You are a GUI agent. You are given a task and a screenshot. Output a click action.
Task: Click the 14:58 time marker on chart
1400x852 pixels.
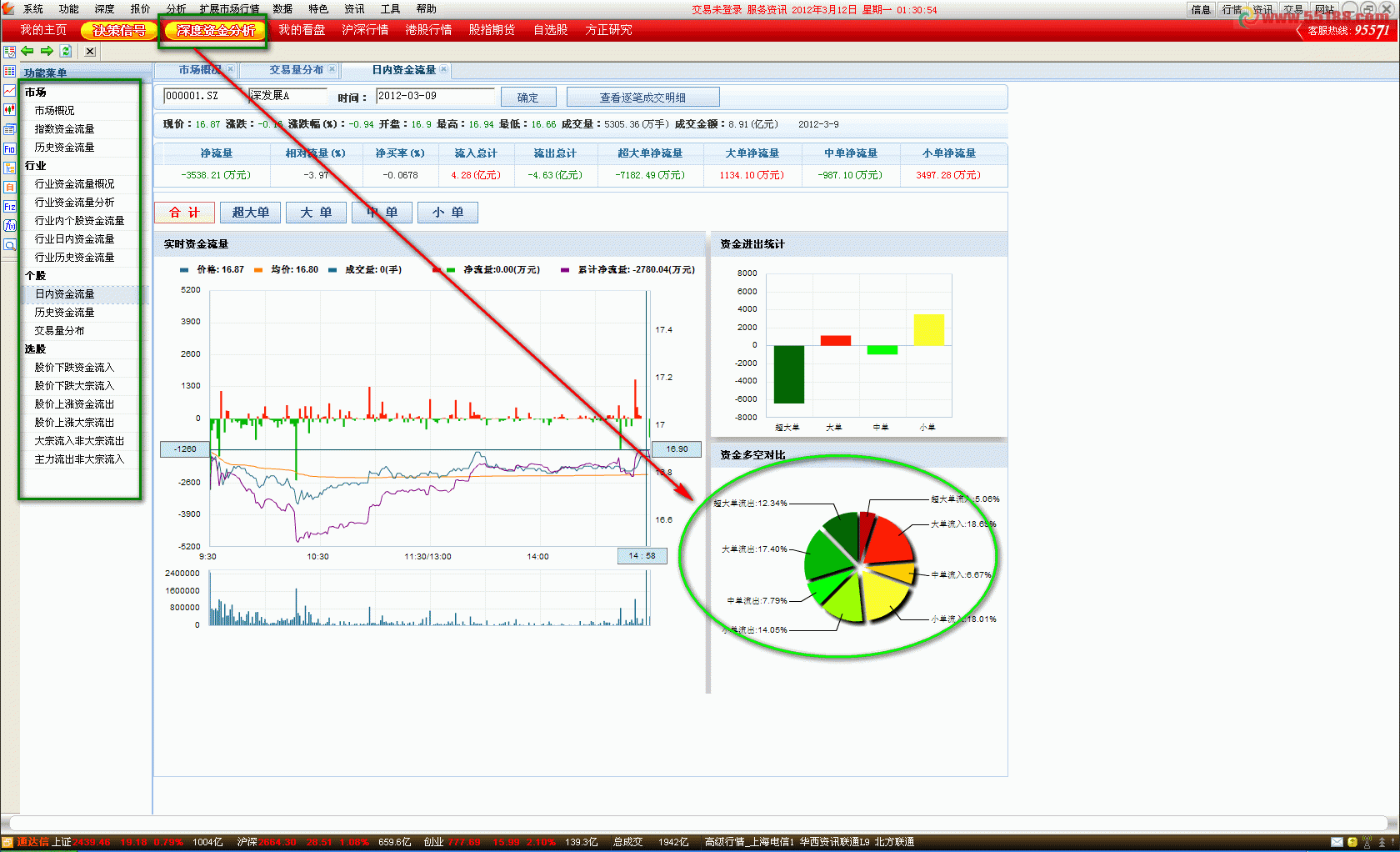point(642,556)
